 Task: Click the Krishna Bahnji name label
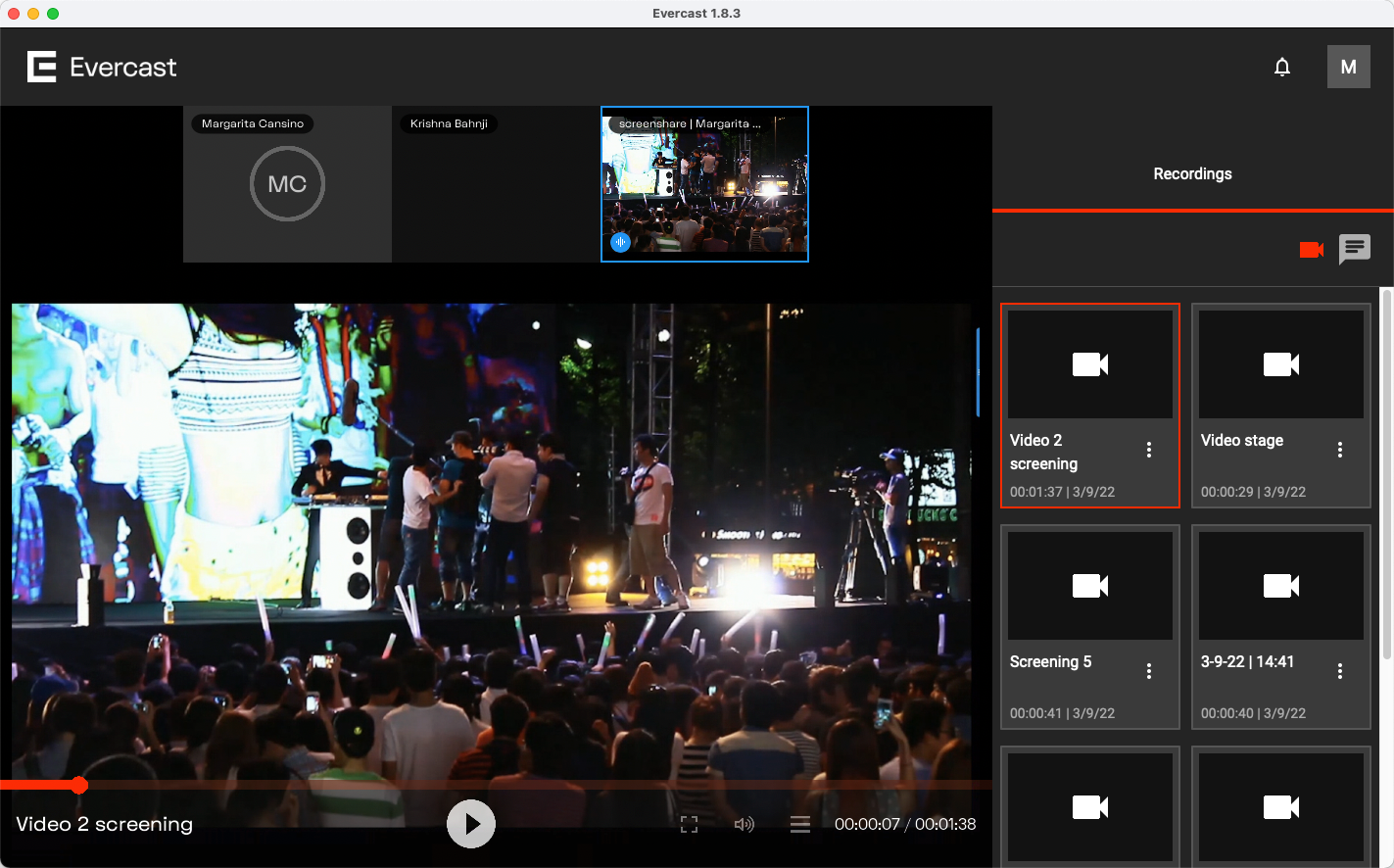[449, 123]
